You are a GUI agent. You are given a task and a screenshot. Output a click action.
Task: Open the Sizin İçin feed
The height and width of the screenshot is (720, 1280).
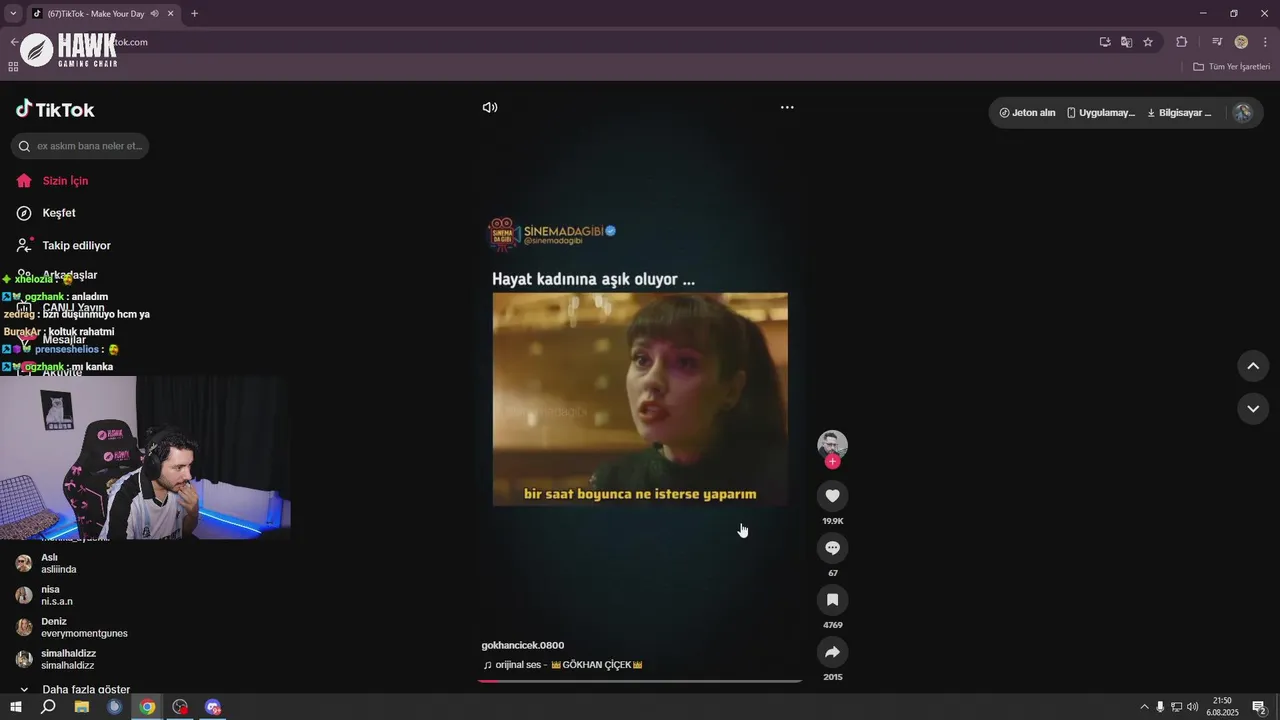(x=65, y=181)
